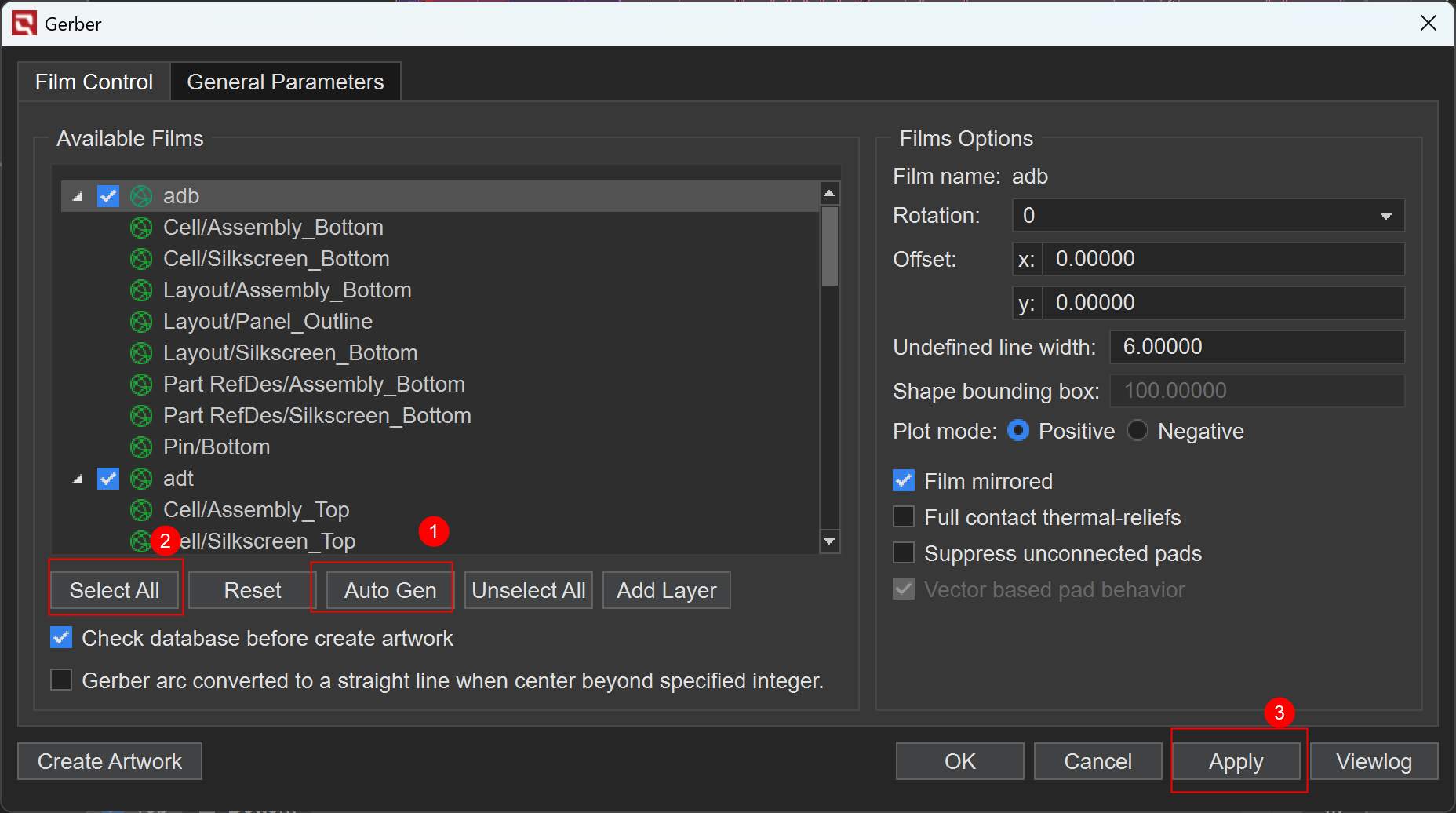
Task: Open the Film Control tab
Action: tap(94, 82)
